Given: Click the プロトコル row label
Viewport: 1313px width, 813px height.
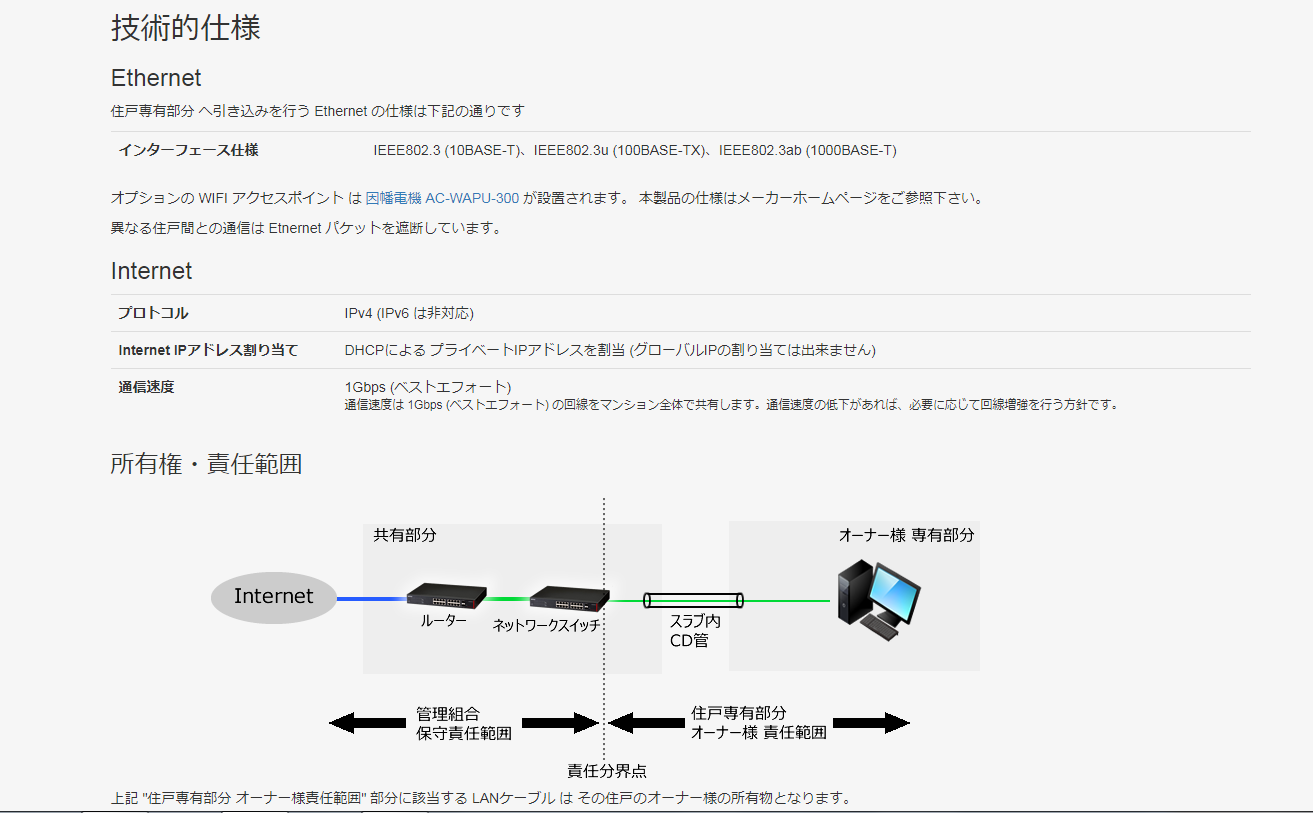Looking at the screenshot, I should [x=153, y=313].
